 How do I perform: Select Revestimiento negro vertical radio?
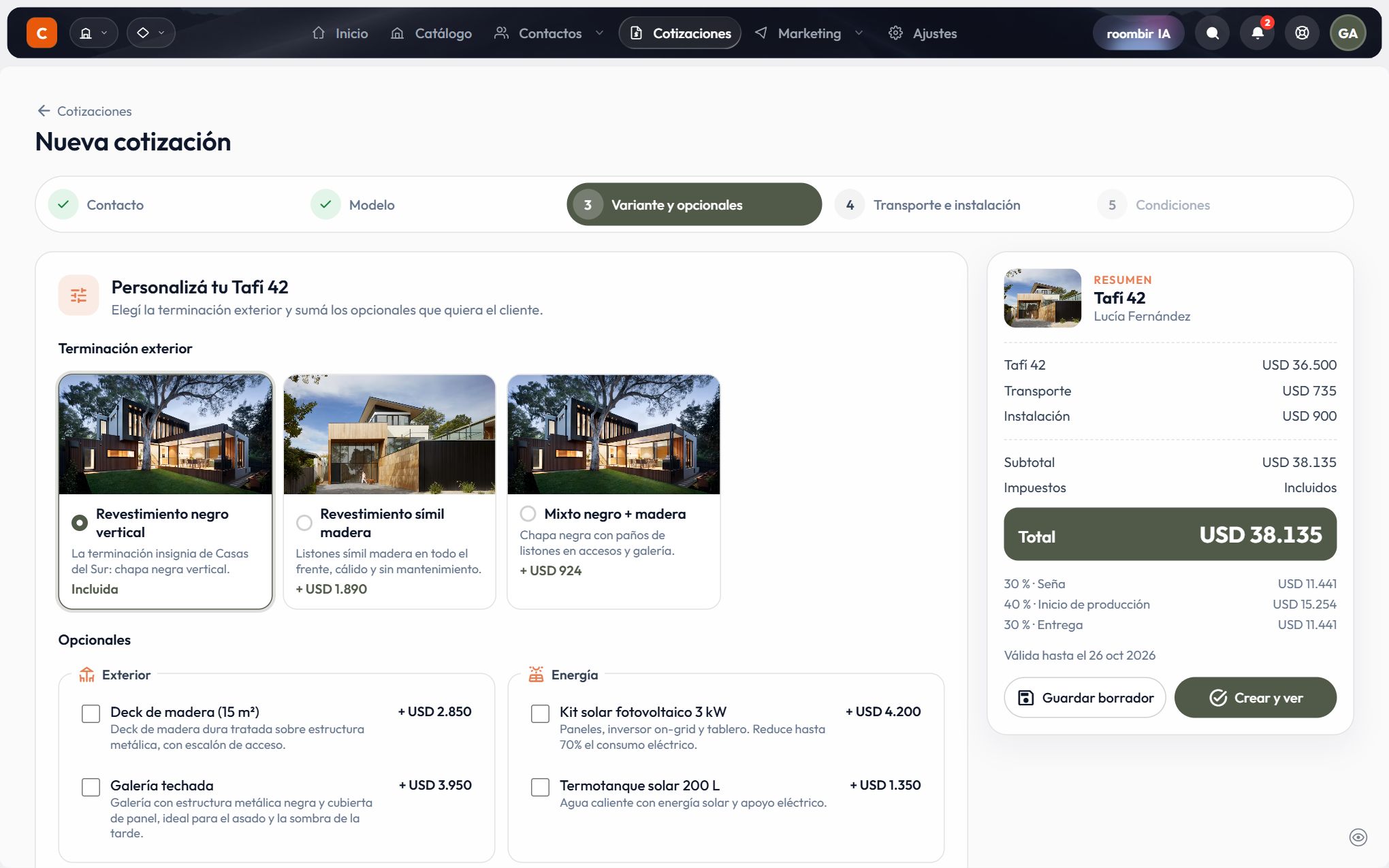tap(80, 523)
